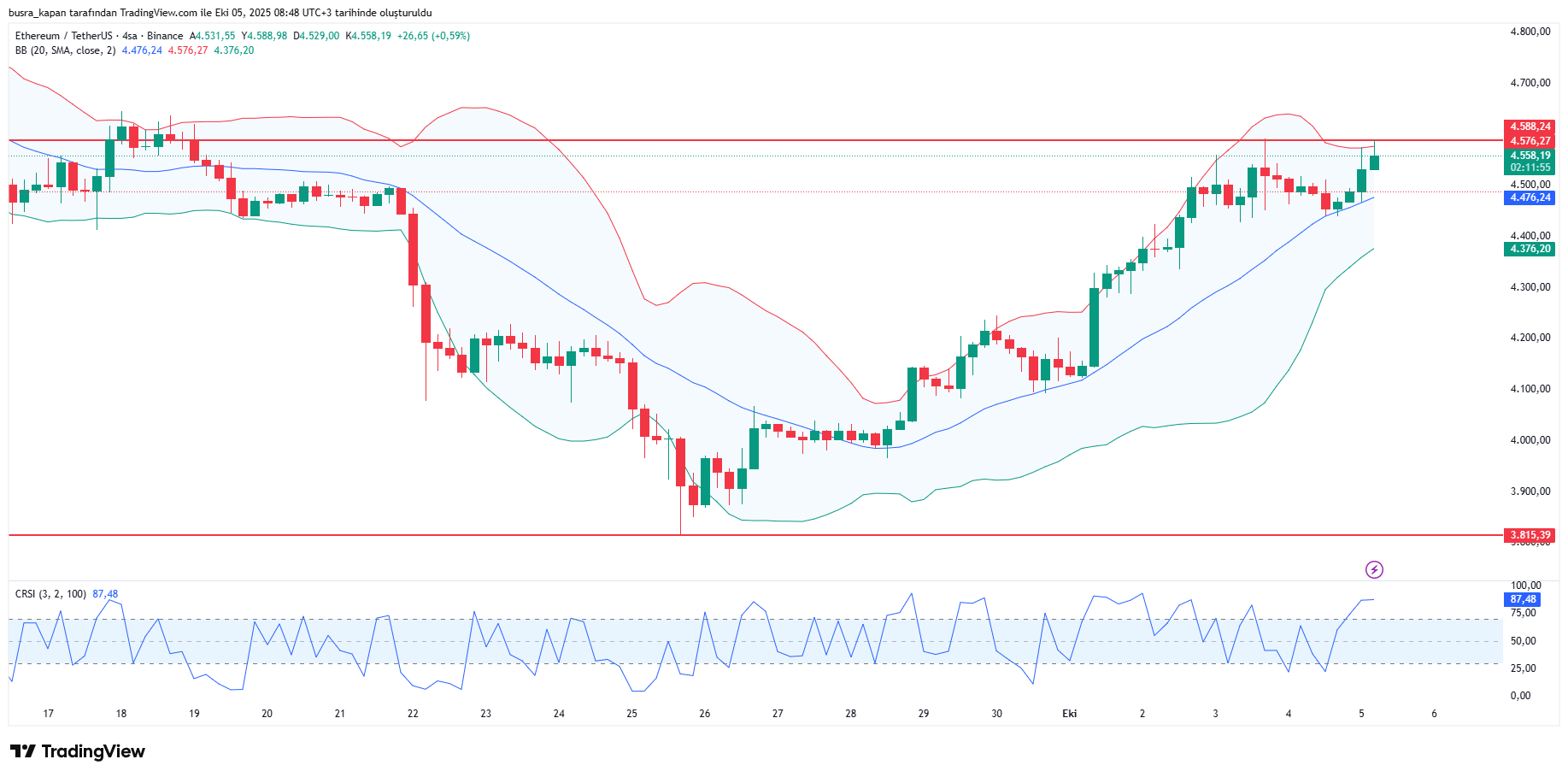This screenshot has height=777, width=1568.
Task: Click the green 4.558,19 current price label
Action: coord(1530,156)
